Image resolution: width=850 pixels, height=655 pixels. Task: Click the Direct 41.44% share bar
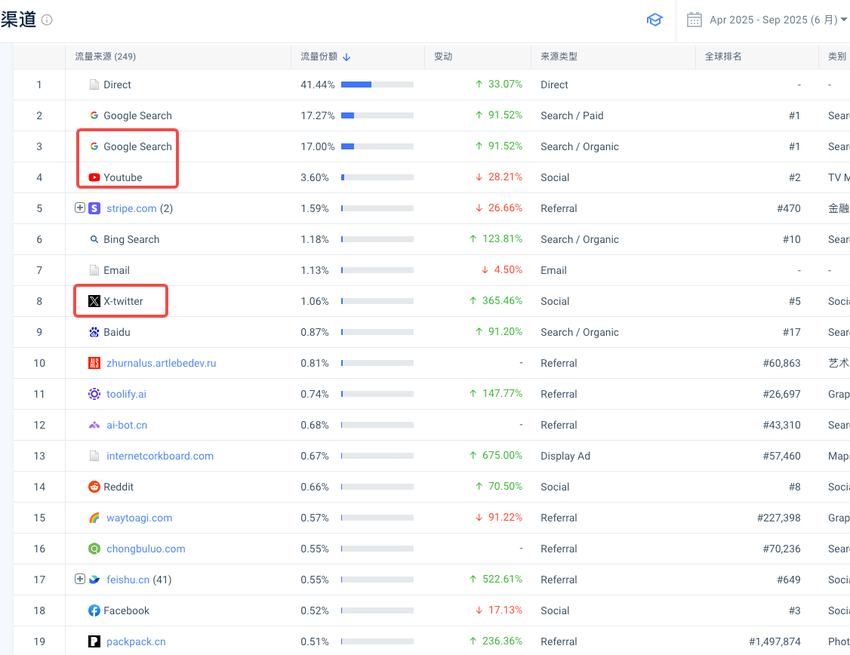point(377,85)
